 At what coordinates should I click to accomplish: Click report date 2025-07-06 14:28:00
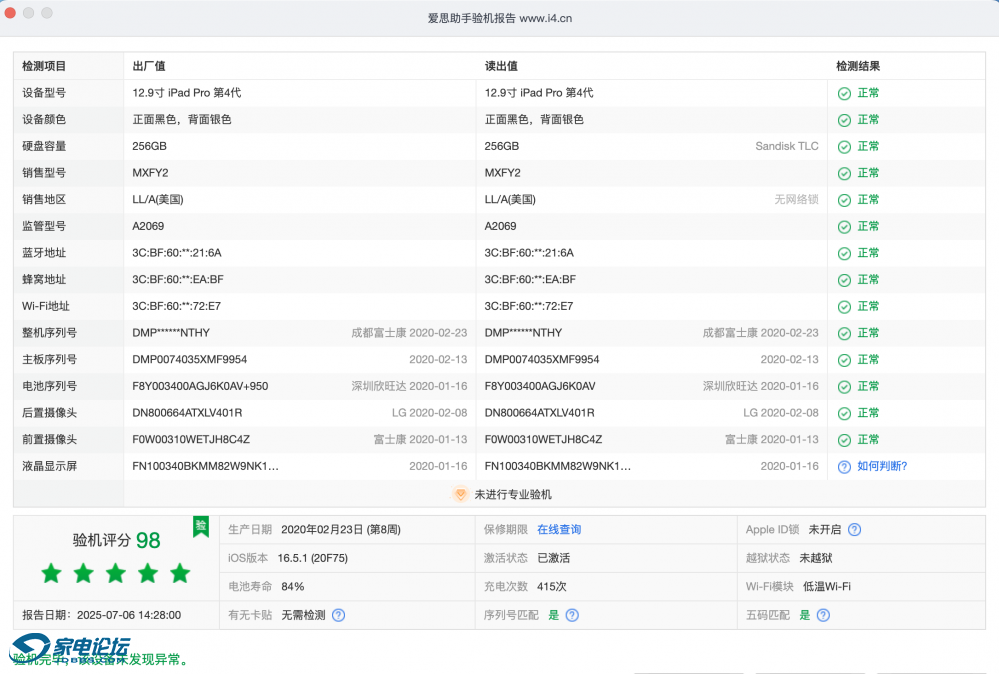click(129, 615)
